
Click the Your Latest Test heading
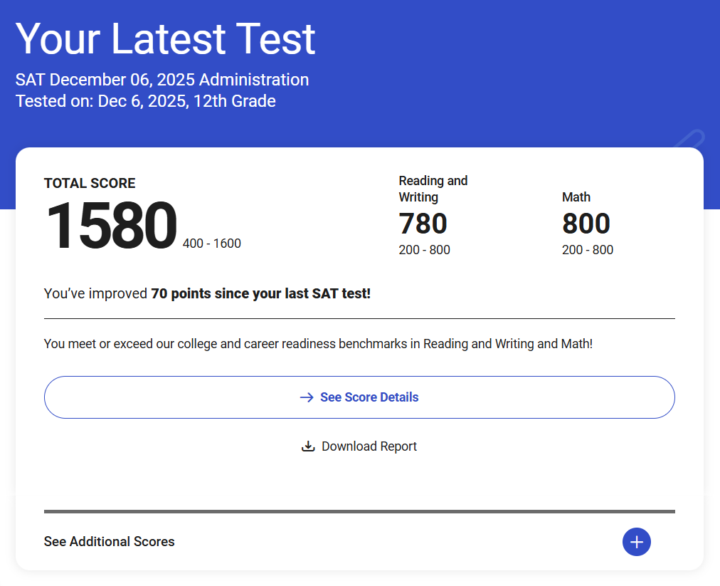(166, 40)
